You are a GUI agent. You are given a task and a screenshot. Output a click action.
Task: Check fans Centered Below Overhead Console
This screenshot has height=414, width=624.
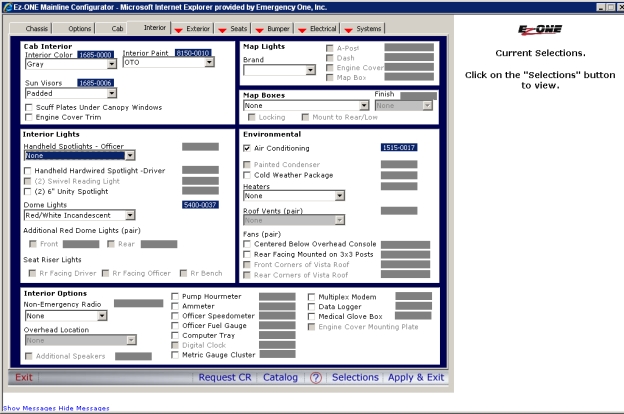(247, 244)
